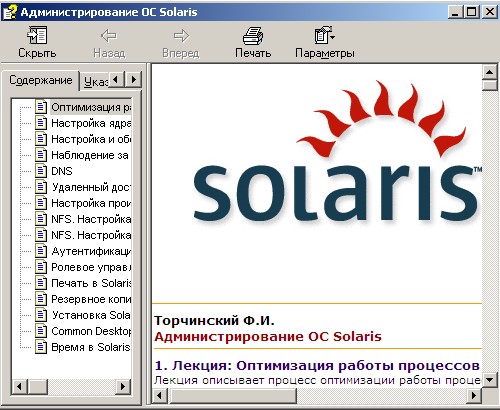Open the Время в Solaris topic
This screenshot has height=410, width=500.
[90, 347]
